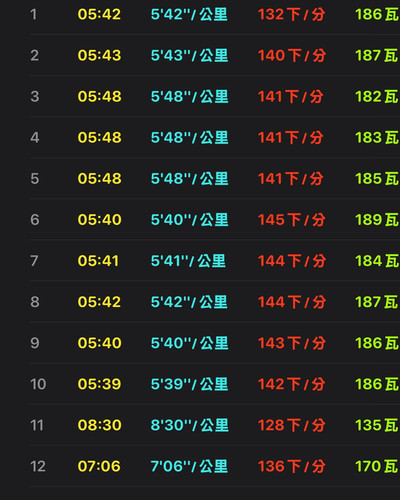Viewport: 400px width, 500px height.
Task: Click cadence 142下/分 in split 10
Action: coord(292,384)
